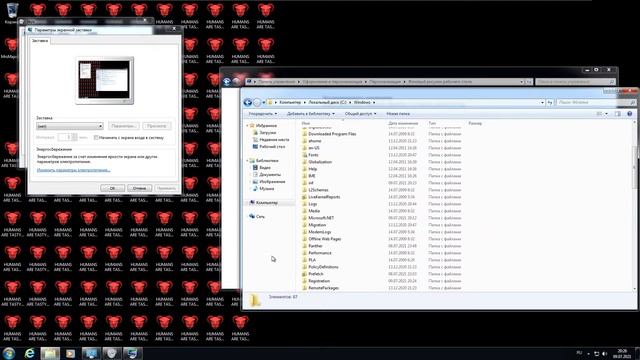Select the Panther folder

point(315,246)
